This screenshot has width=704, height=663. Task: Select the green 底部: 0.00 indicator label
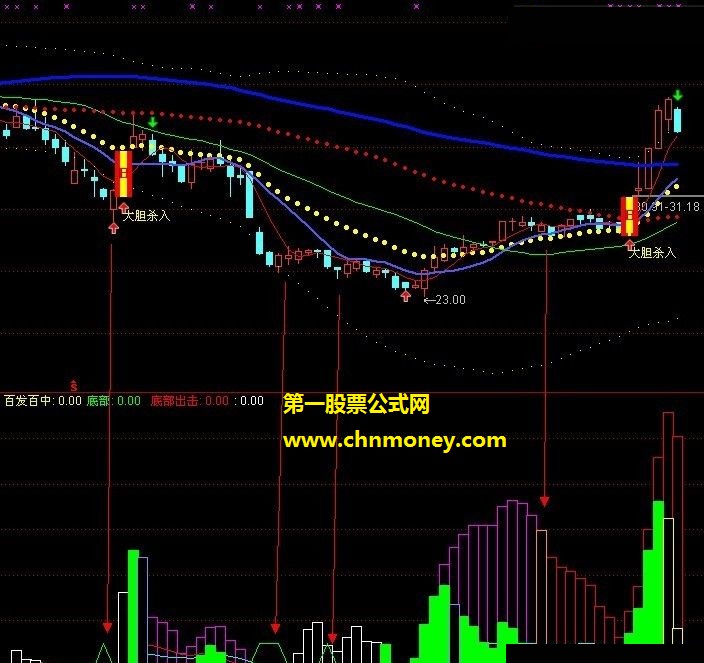[x=114, y=400]
